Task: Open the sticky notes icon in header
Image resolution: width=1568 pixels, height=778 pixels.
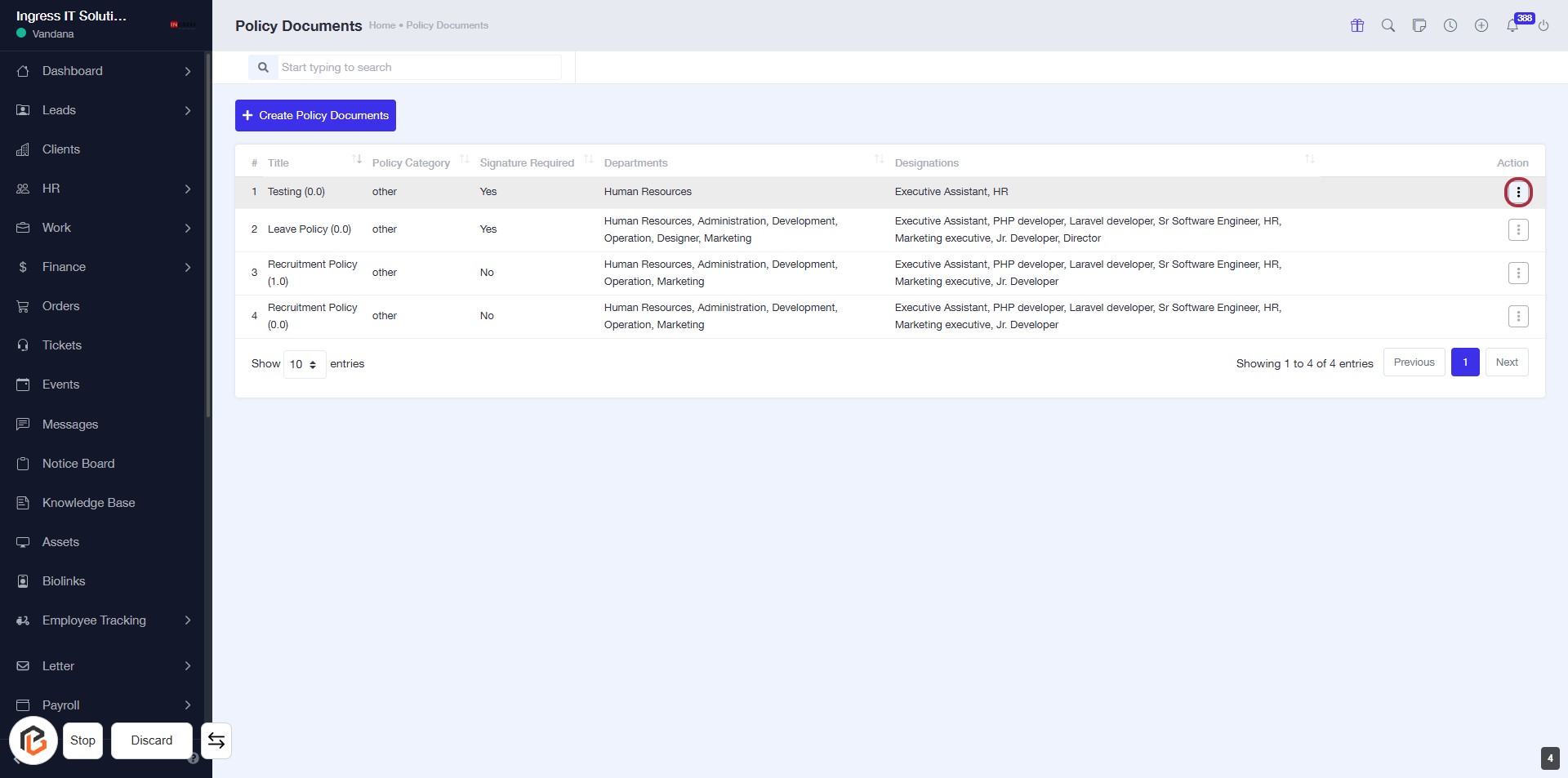Action: (1419, 25)
